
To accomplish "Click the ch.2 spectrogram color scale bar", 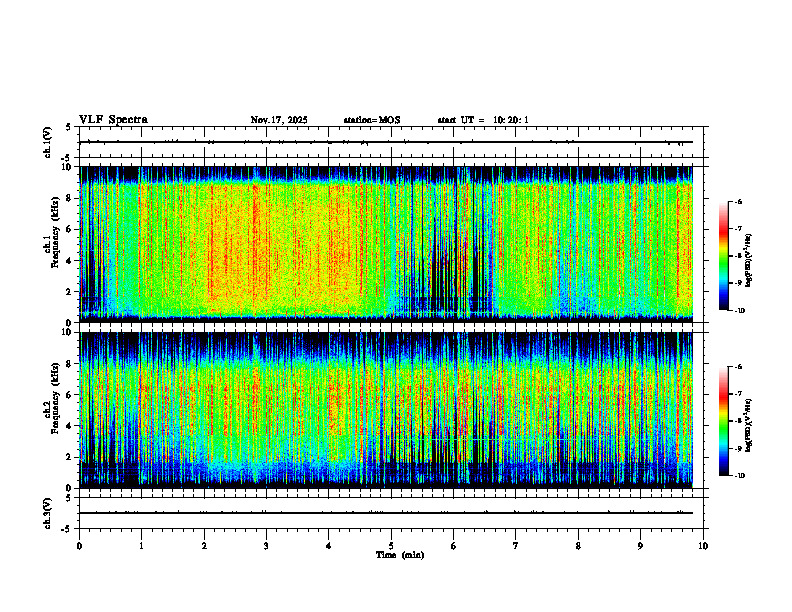I will 723,421.
